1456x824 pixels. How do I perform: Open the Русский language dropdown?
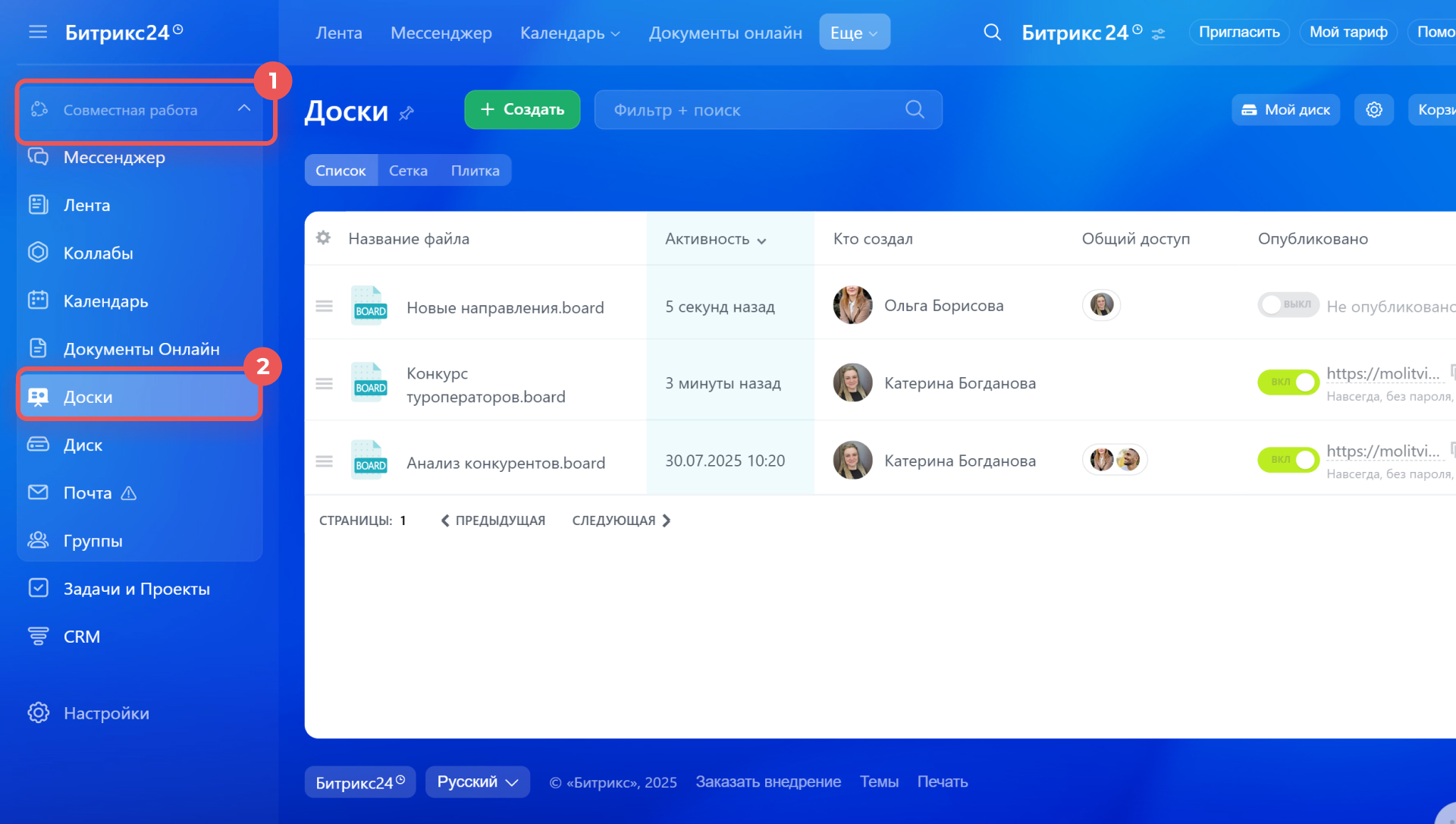coord(477,782)
